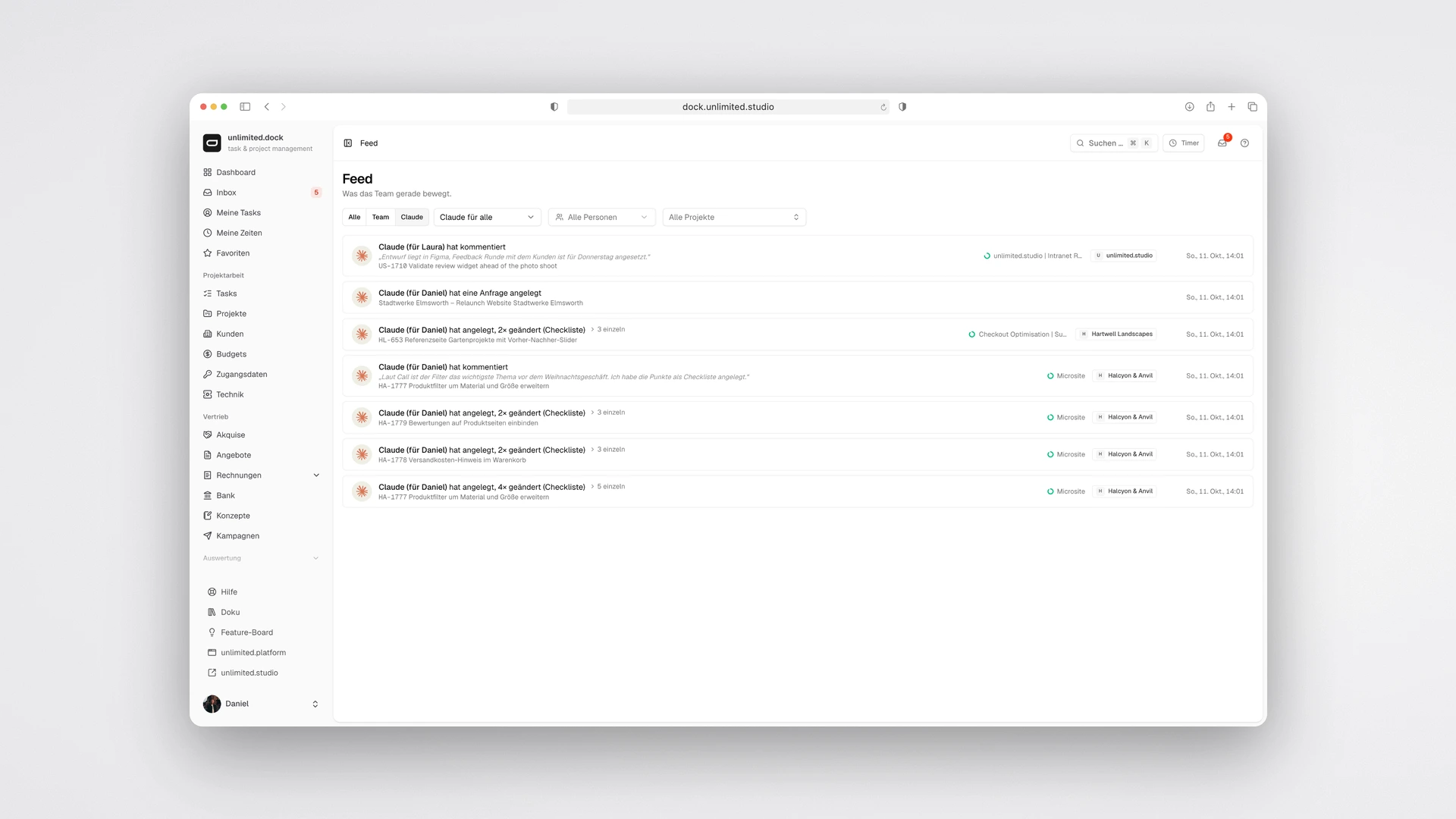Open Konzepte in sidebar

[262, 516]
